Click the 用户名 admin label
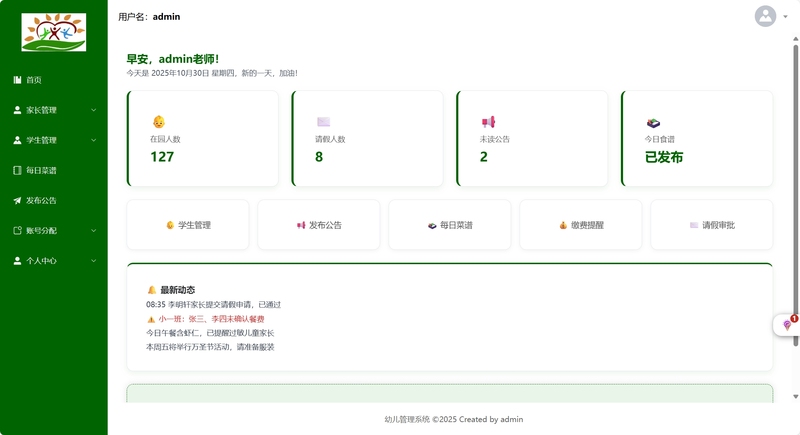 point(149,17)
